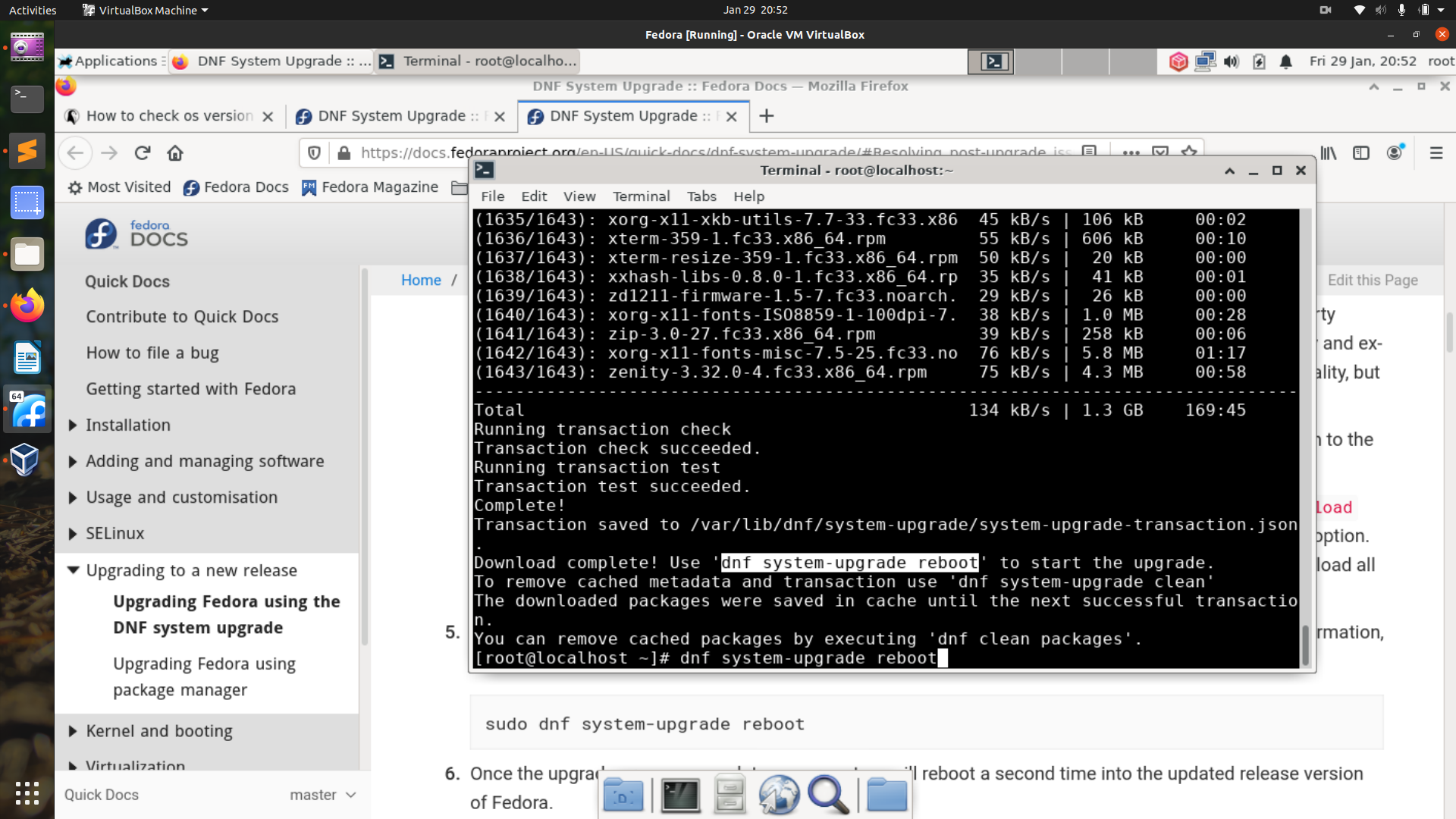The width and height of the screenshot is (1456, 819).
Task: Open Firefox hamburger menu
Action: coord(1436,153)
